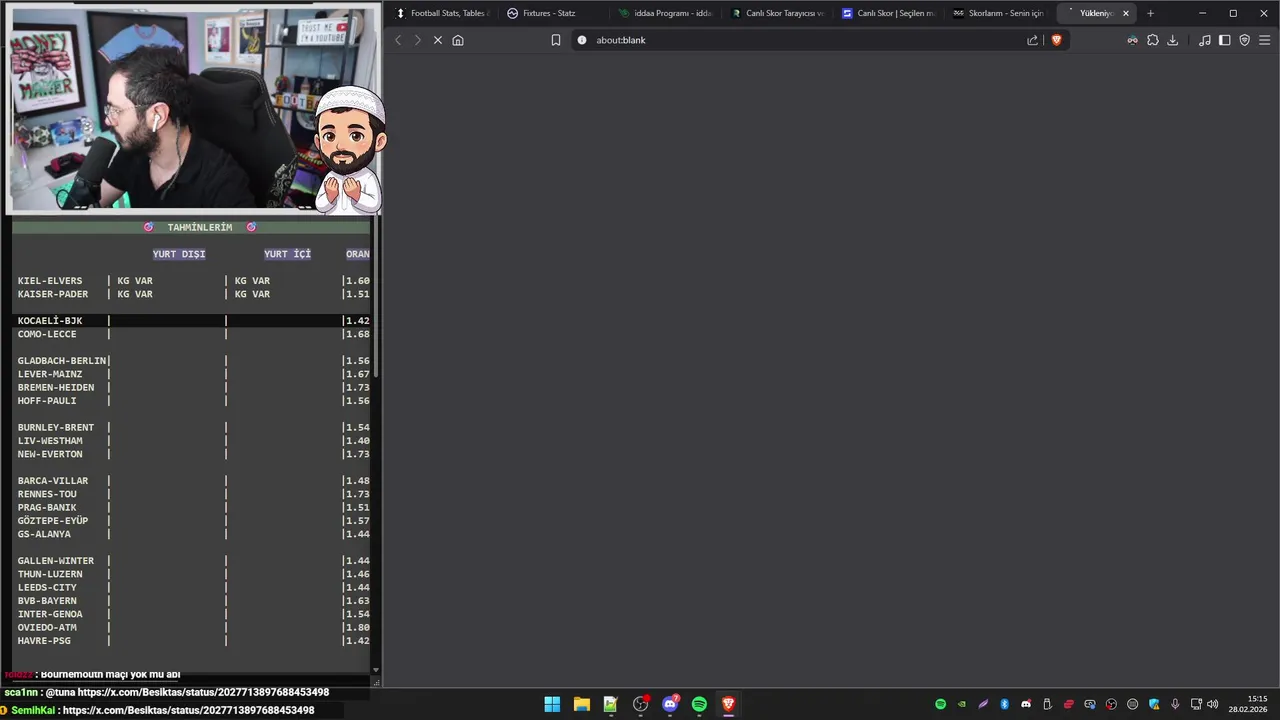Bookmark the current page
Viewport: 1280px width, 720px height.
[556, 40]
